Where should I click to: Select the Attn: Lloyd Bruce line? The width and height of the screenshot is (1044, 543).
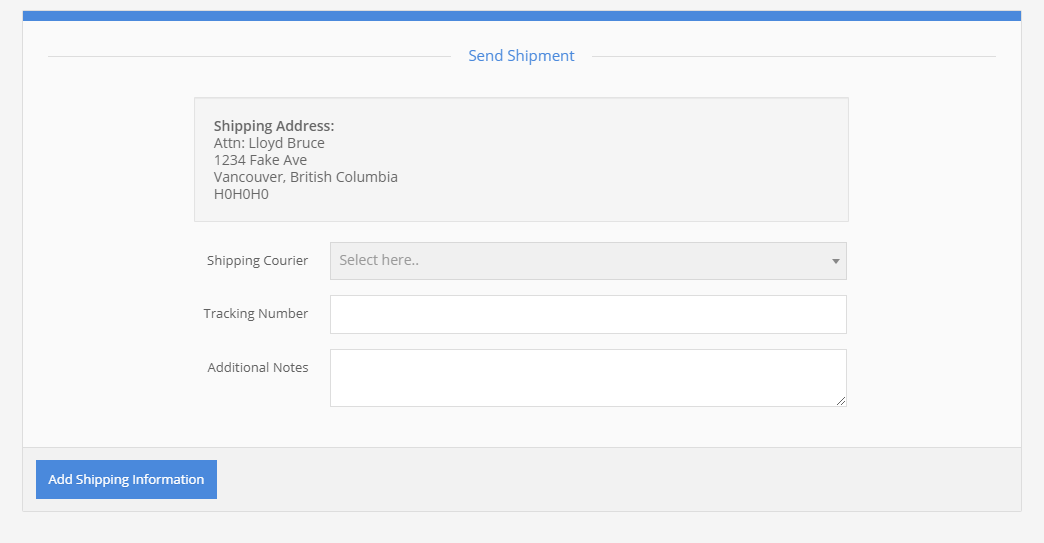(x=269, y=143)
